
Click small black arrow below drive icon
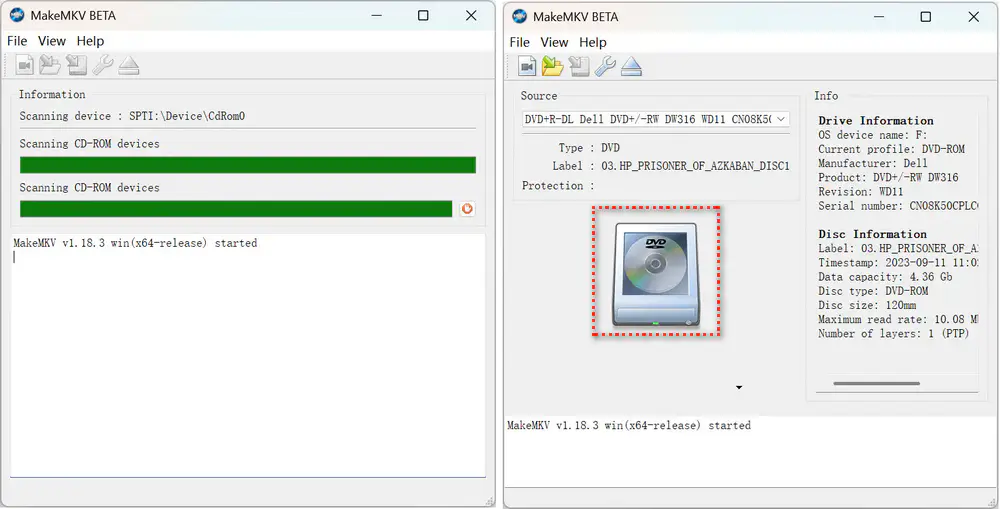point(739,387)
